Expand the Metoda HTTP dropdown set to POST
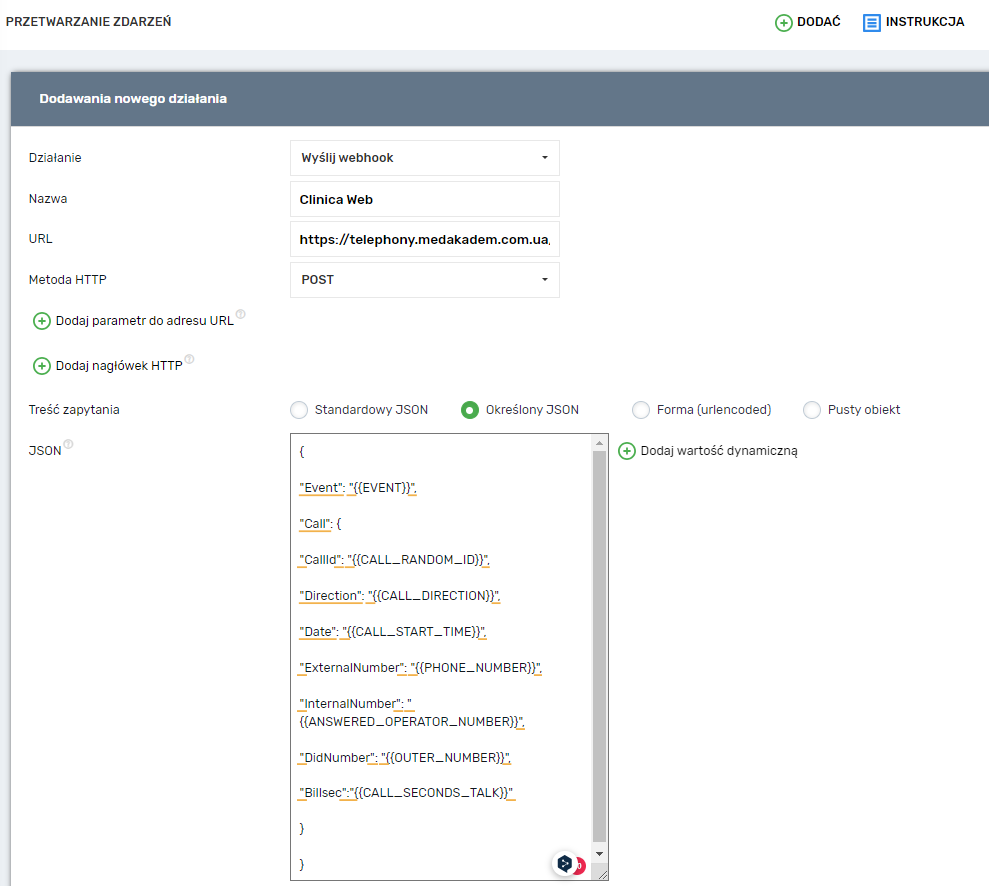The height and width of the screenshot is (886, 989). pos(424,280)
